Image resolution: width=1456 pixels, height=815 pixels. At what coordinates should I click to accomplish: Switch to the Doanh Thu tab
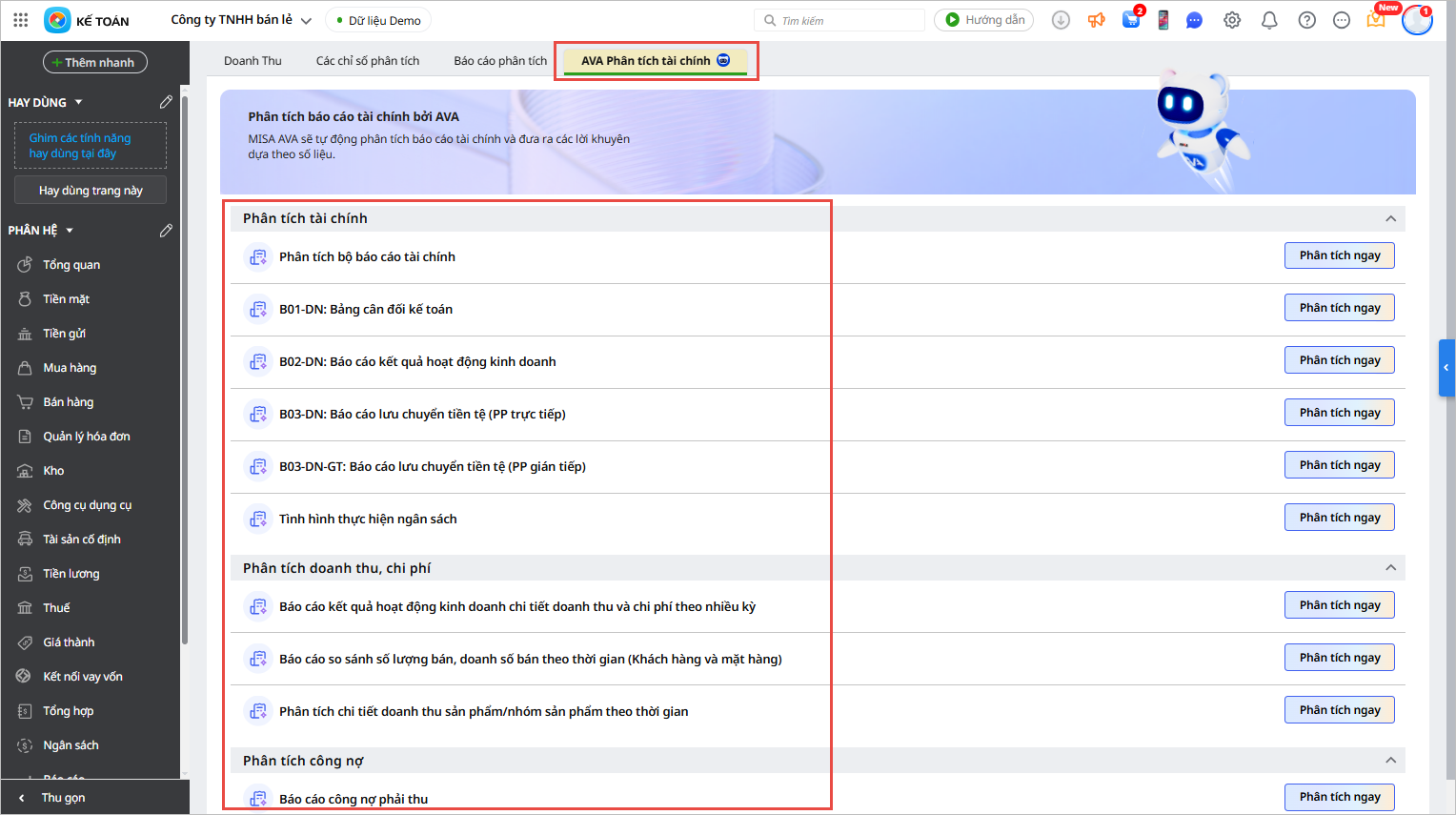coord(253,61)
